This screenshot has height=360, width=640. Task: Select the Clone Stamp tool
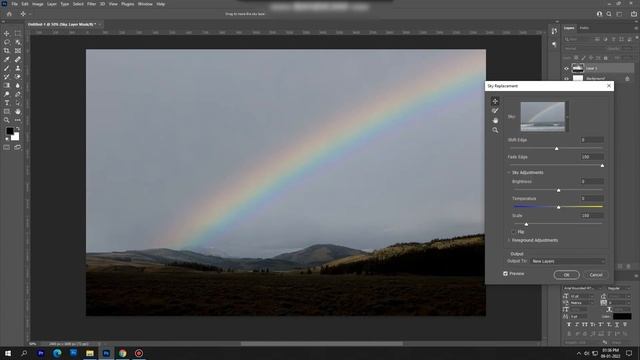[x=18, y=68]
